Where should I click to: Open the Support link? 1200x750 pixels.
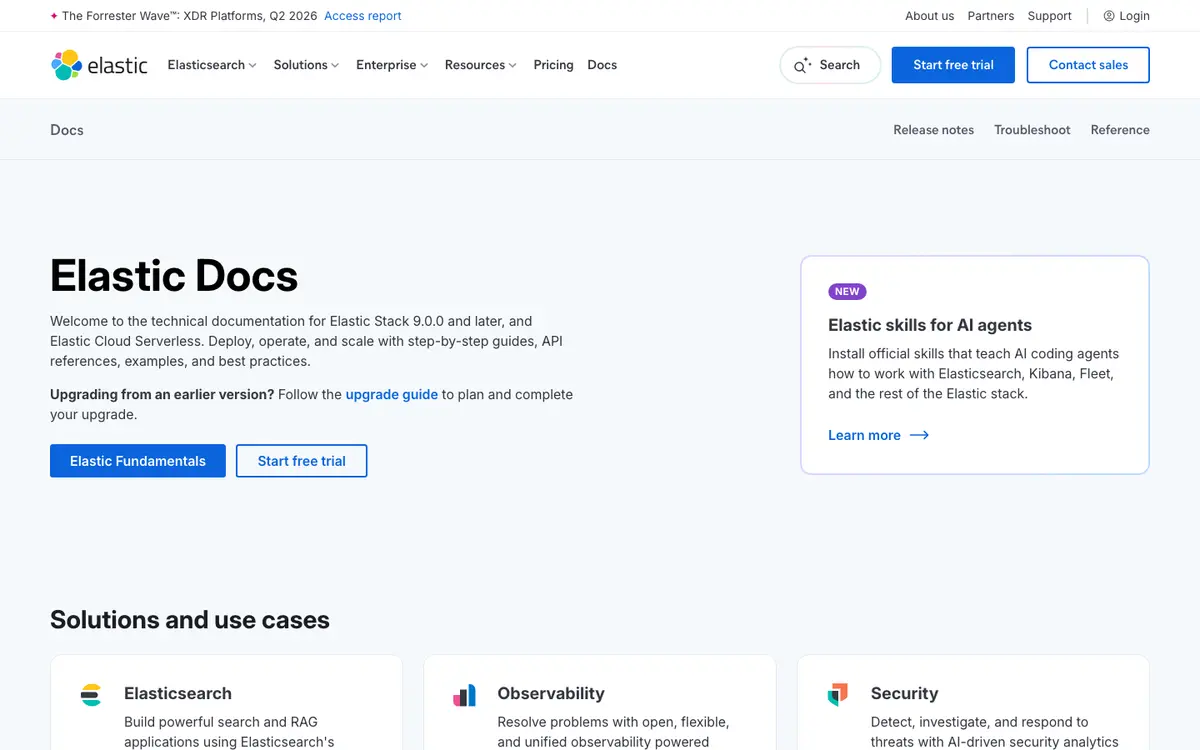click(1049, 16)
